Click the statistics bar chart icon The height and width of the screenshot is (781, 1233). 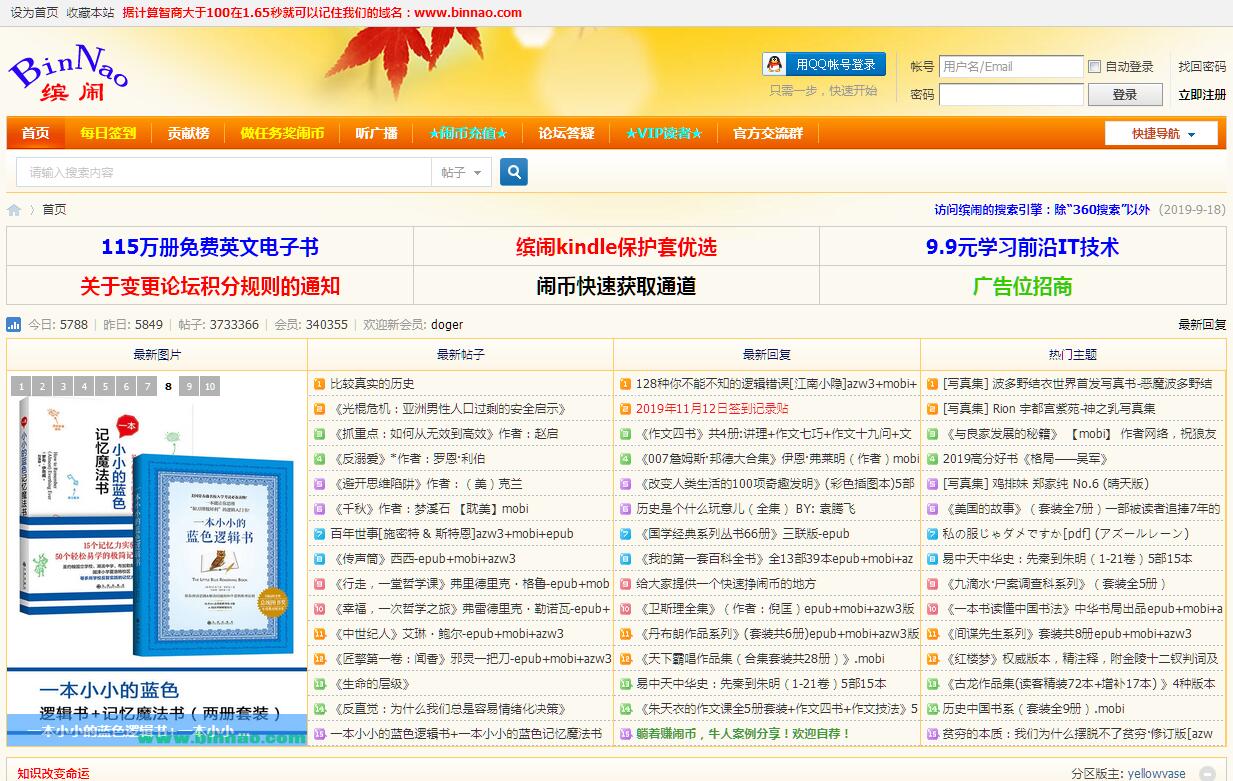coord(14,325)
